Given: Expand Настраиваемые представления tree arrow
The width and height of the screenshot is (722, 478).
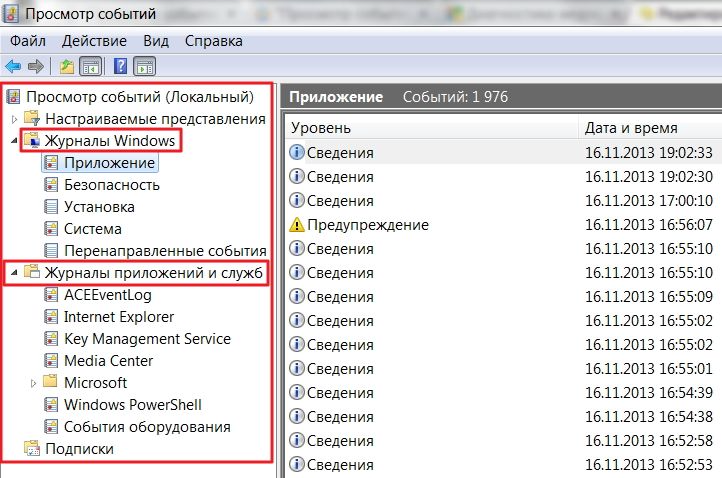Looking at the screenshot, I should [x=14, y=119].
